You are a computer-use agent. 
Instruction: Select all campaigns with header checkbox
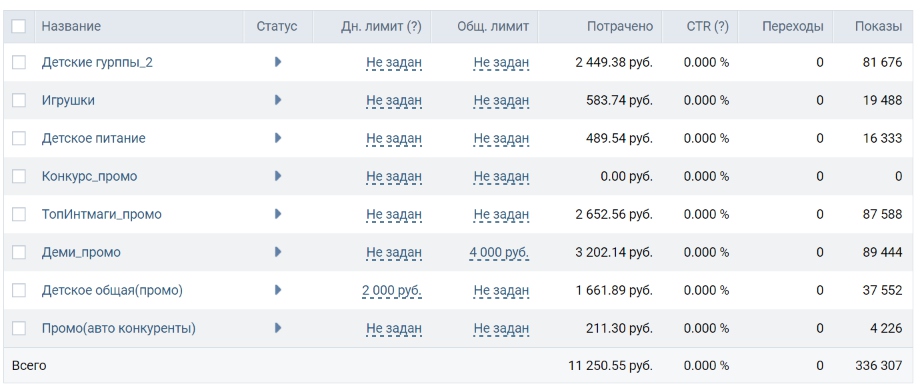point(19,26)
